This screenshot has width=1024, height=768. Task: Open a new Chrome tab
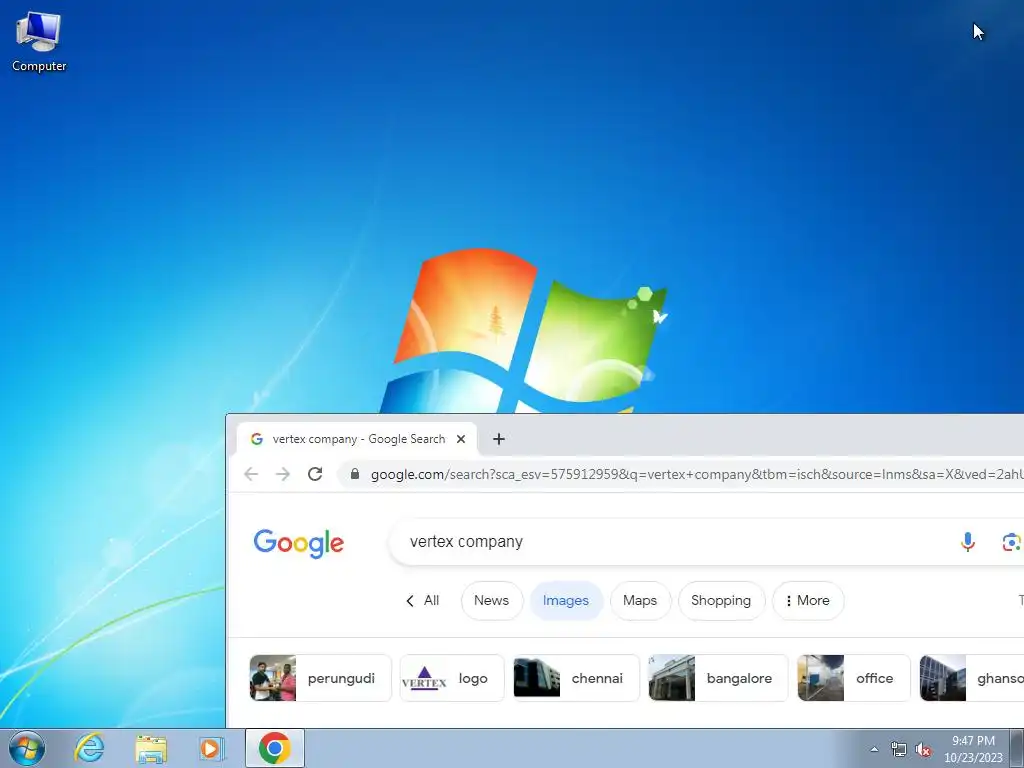tap(499, 439)
